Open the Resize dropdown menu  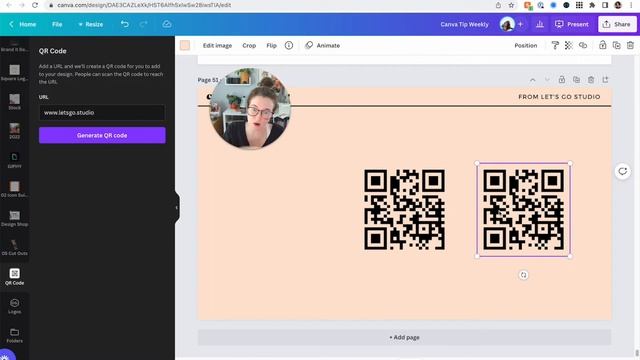[x=91, y=24]
